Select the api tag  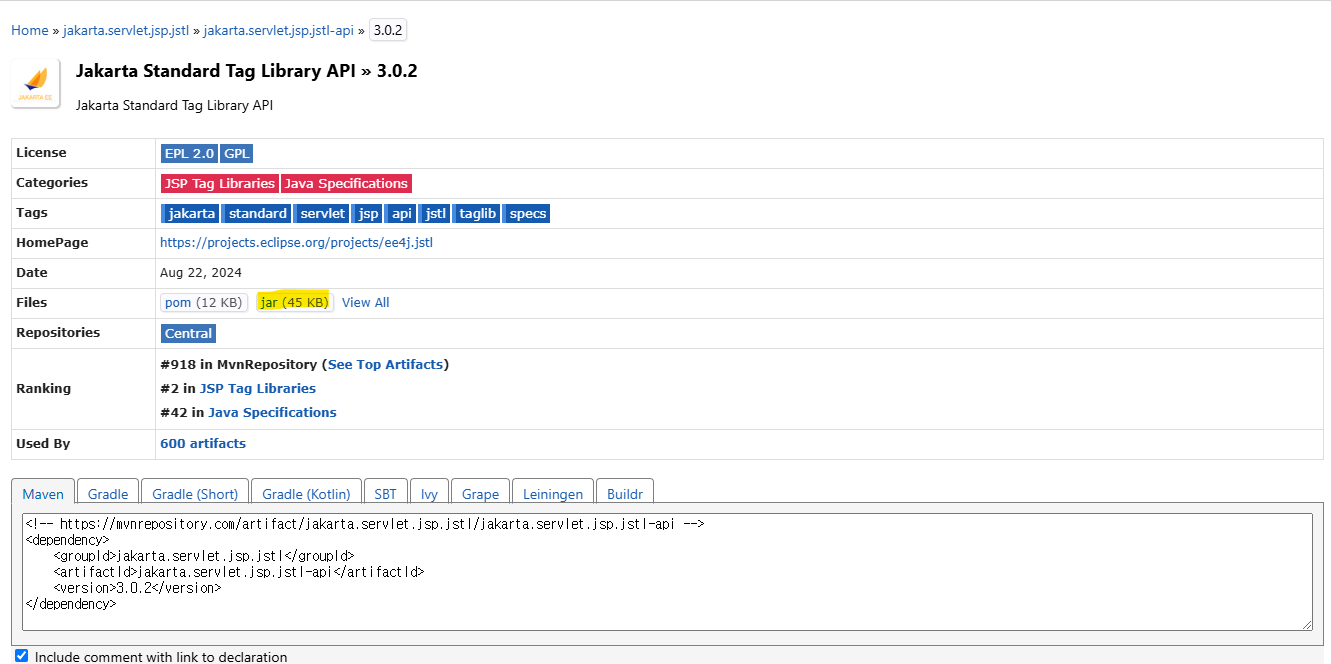[401, 213]
